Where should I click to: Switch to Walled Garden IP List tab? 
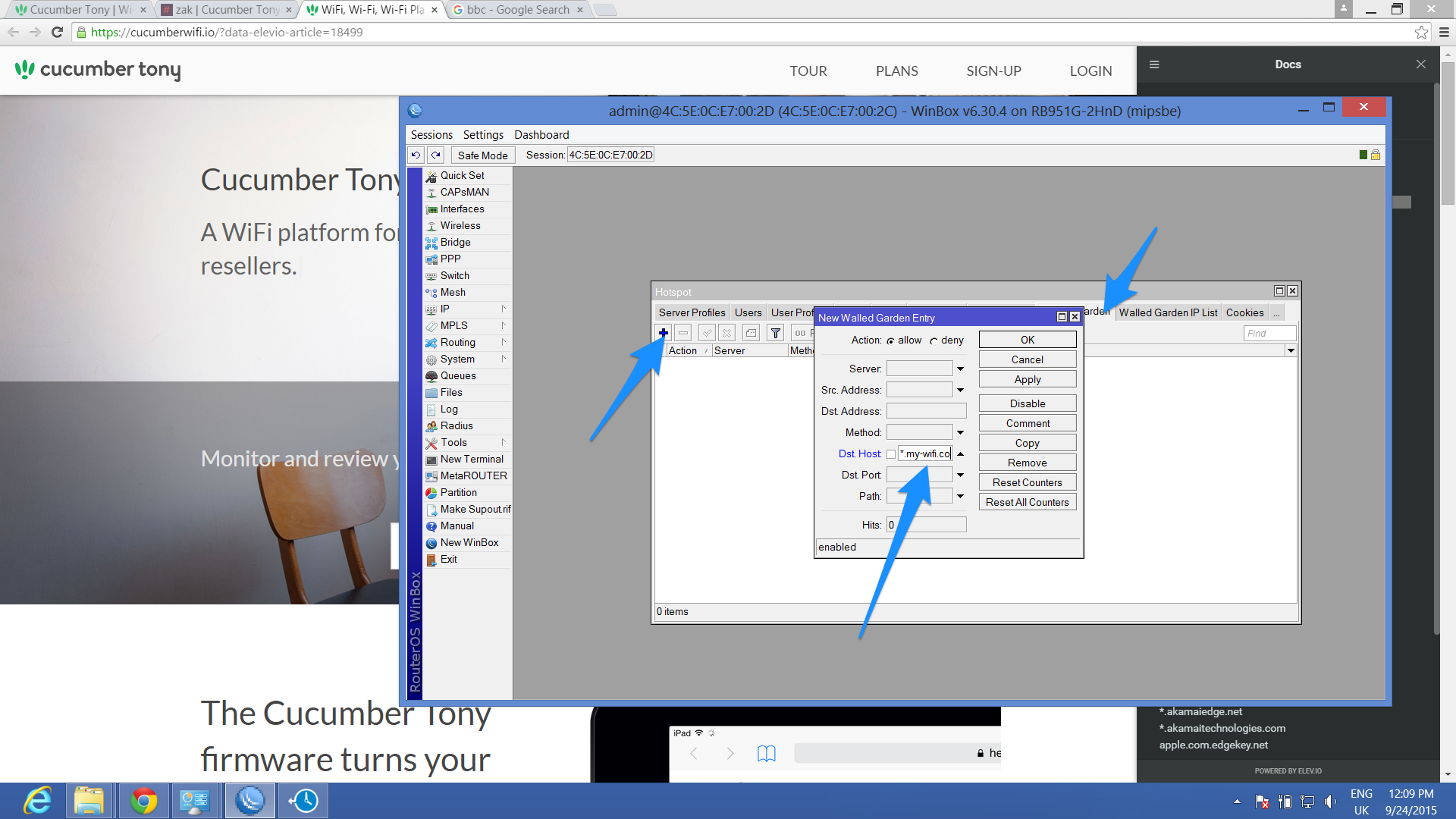click(x=1168, y=312)
